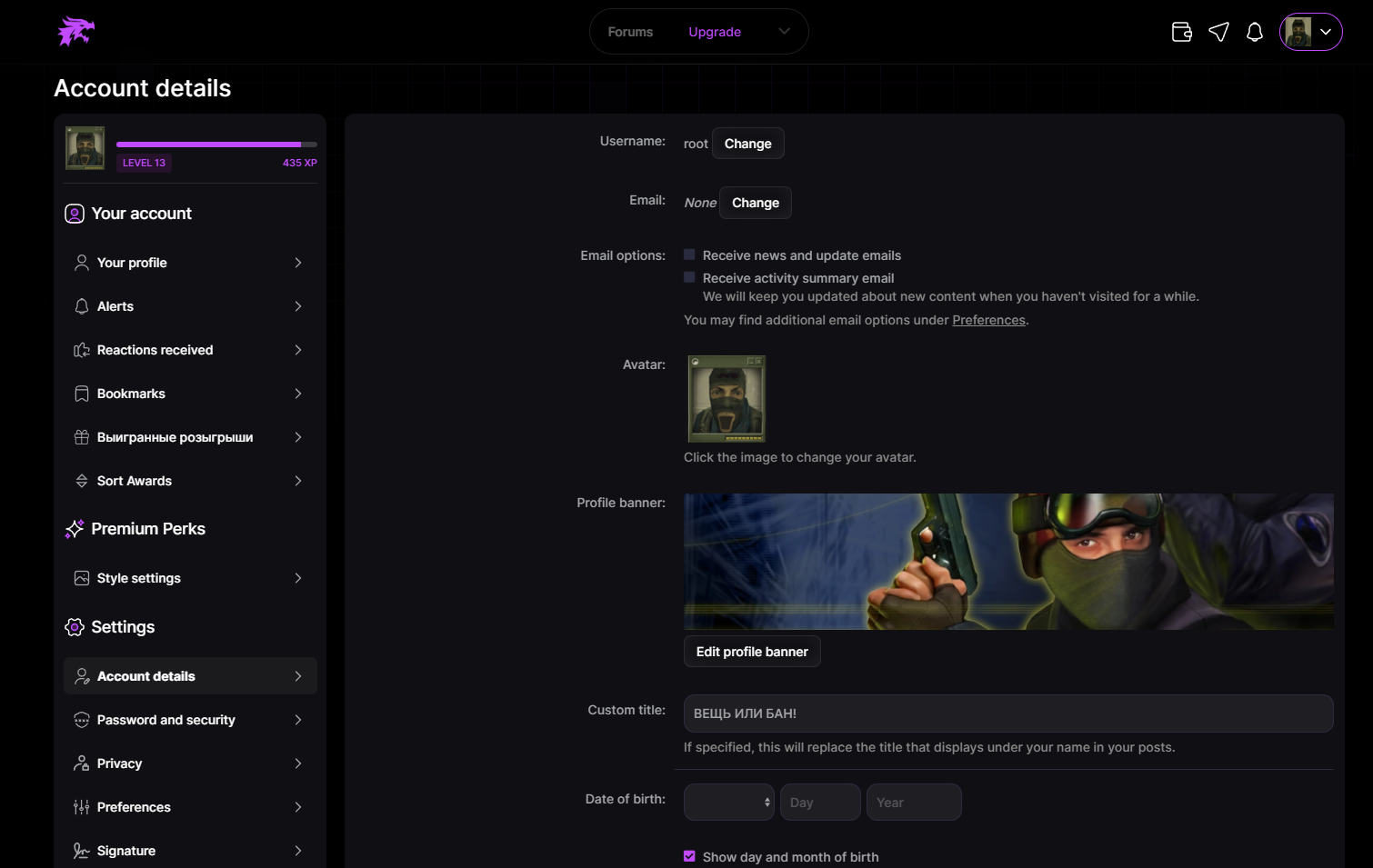
Task: Click the XP level progress bar
Action: coord(216,145)
